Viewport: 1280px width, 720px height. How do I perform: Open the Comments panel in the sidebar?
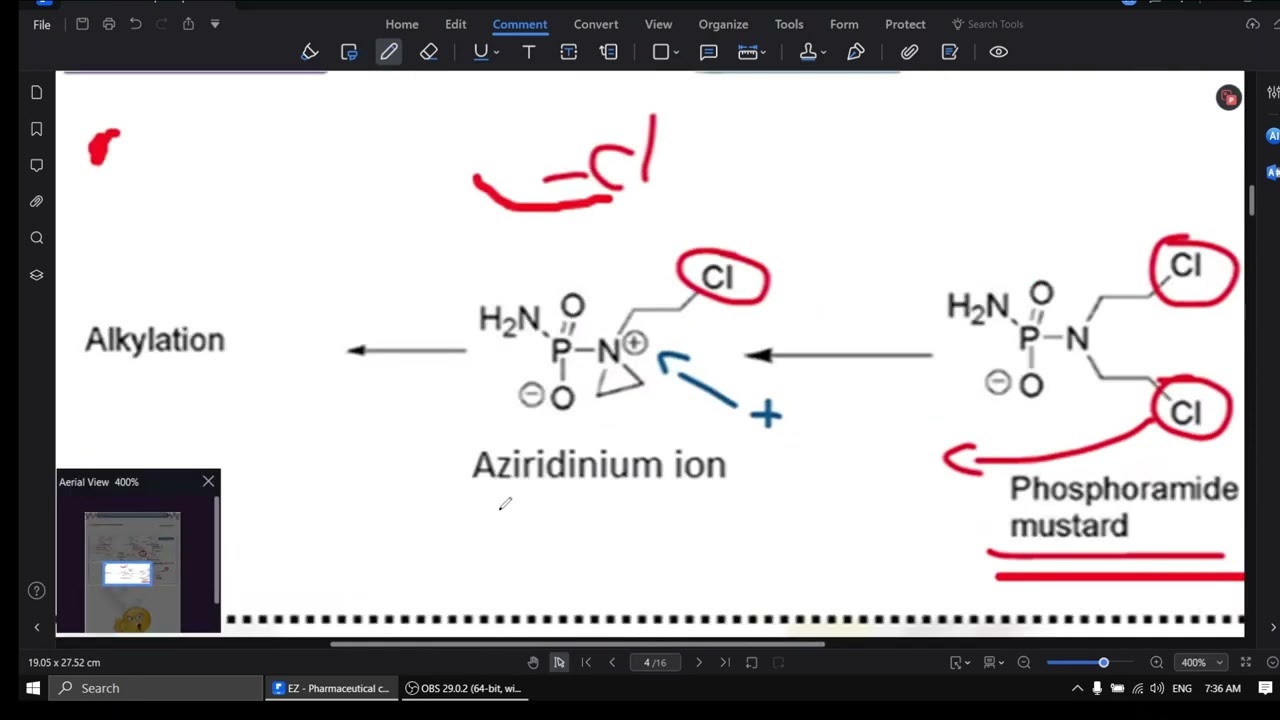[37, 165]
